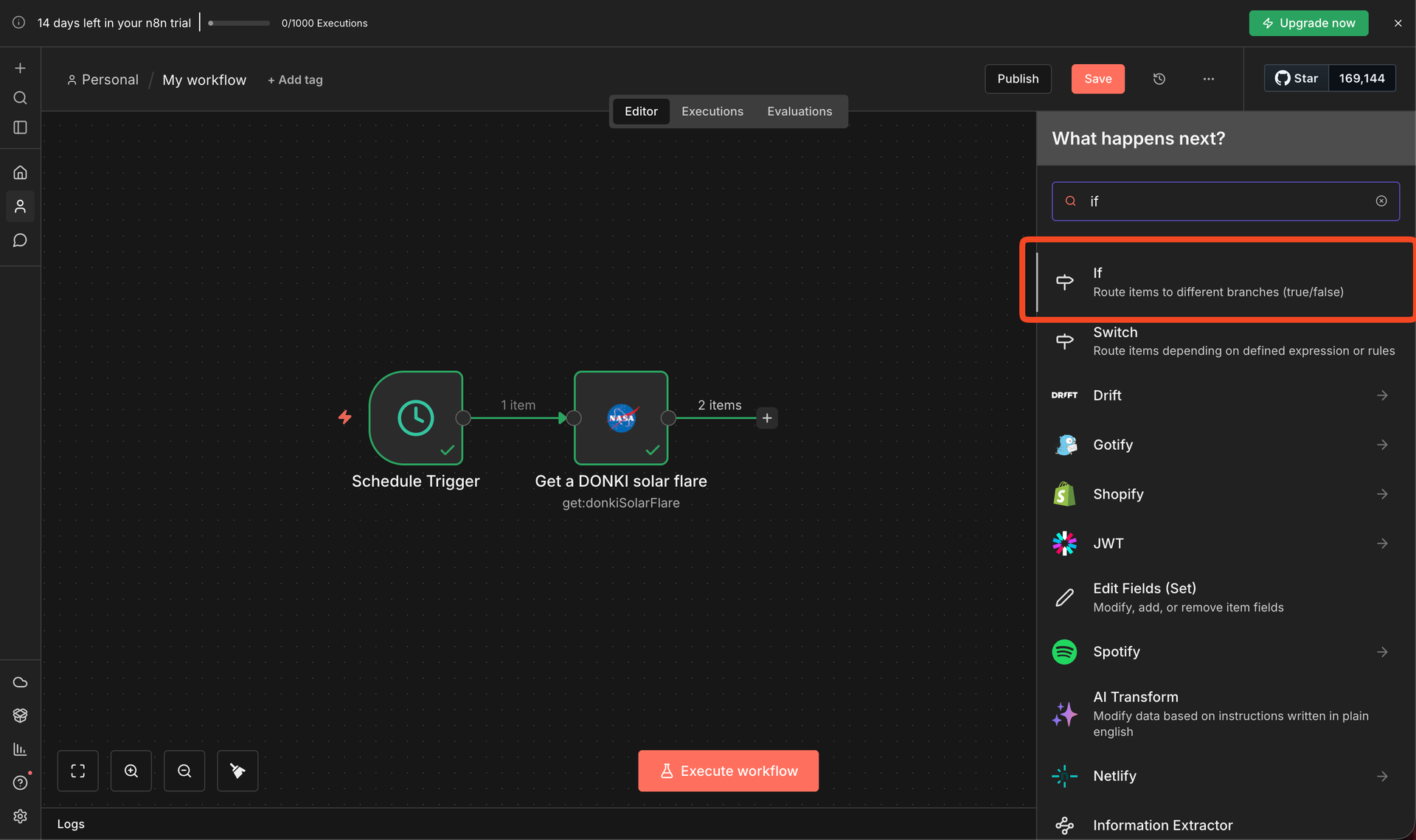Image resolution: width=1416 pixels, height=840 pixels.
Task: Click the zoom to fit canvas icon
Action: coord(78,771)
